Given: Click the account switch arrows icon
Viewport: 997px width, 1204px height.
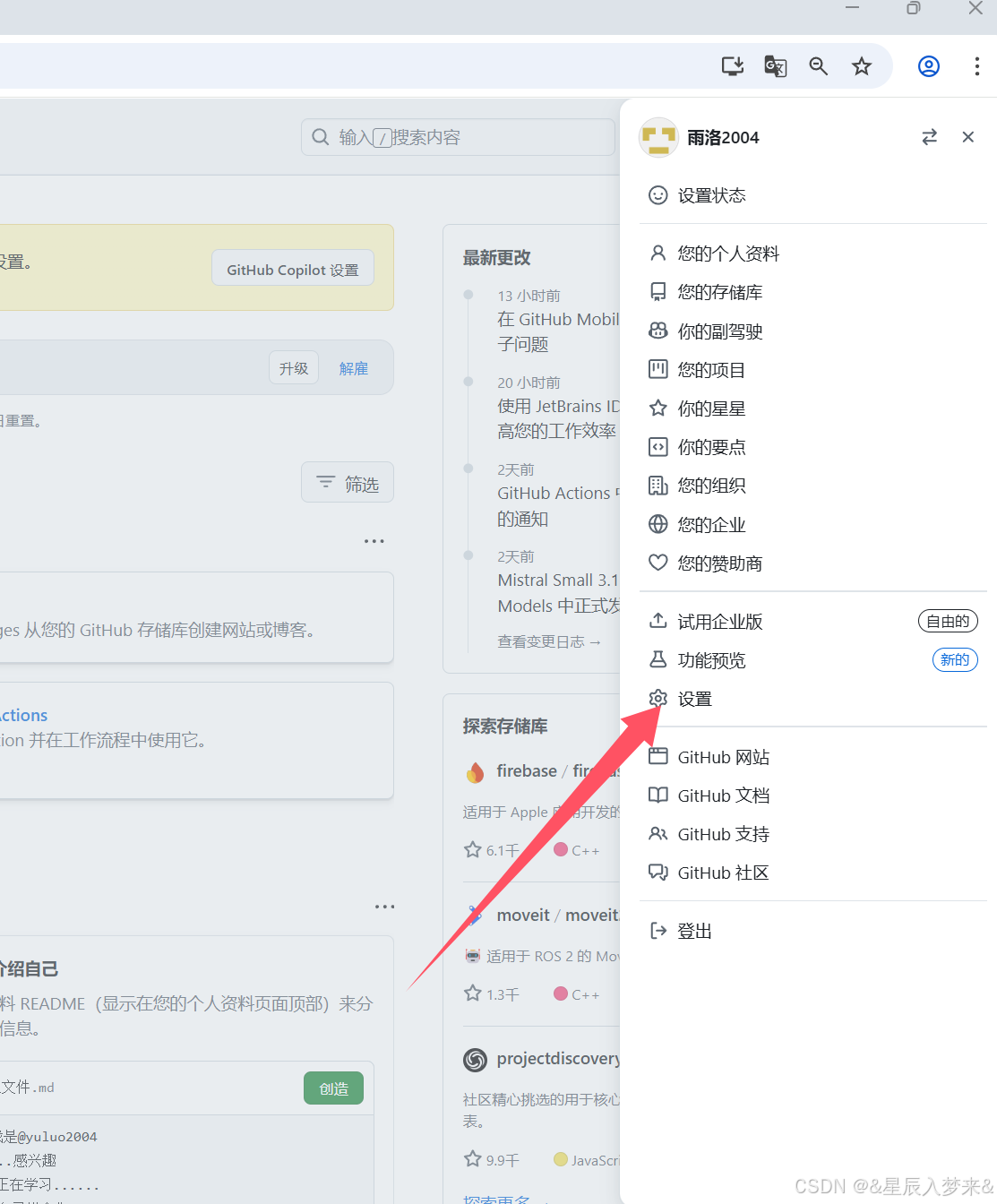Looking at the screenshot, I should pos(930,137).
